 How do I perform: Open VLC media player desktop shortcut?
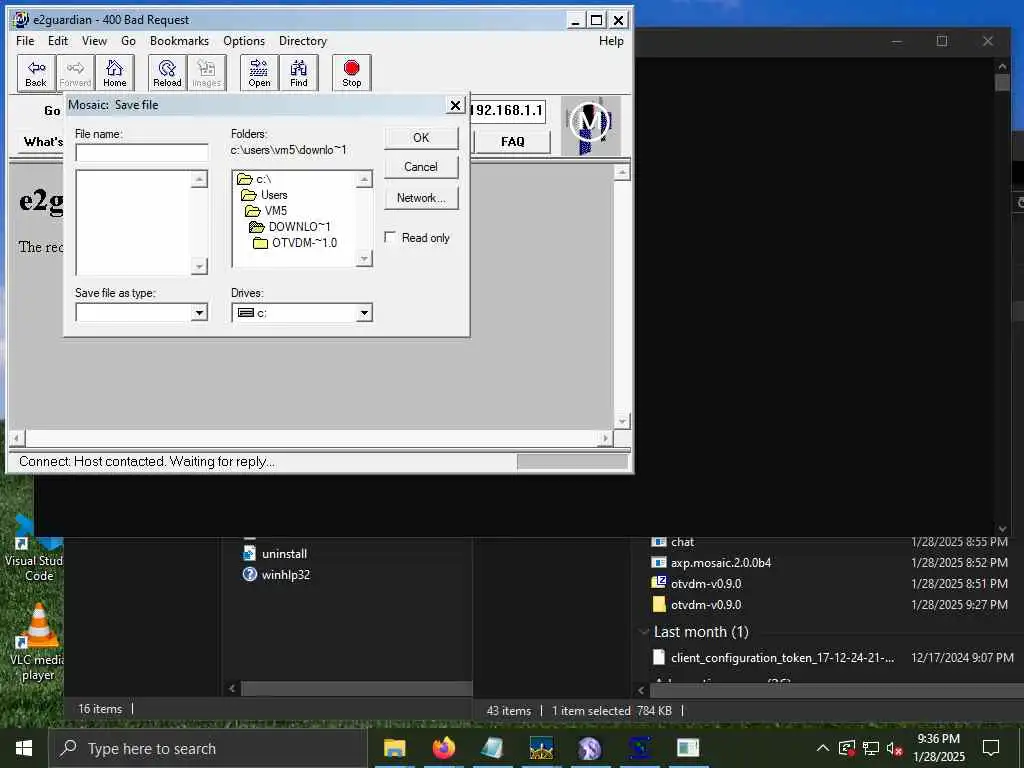(x=38, y=642)
